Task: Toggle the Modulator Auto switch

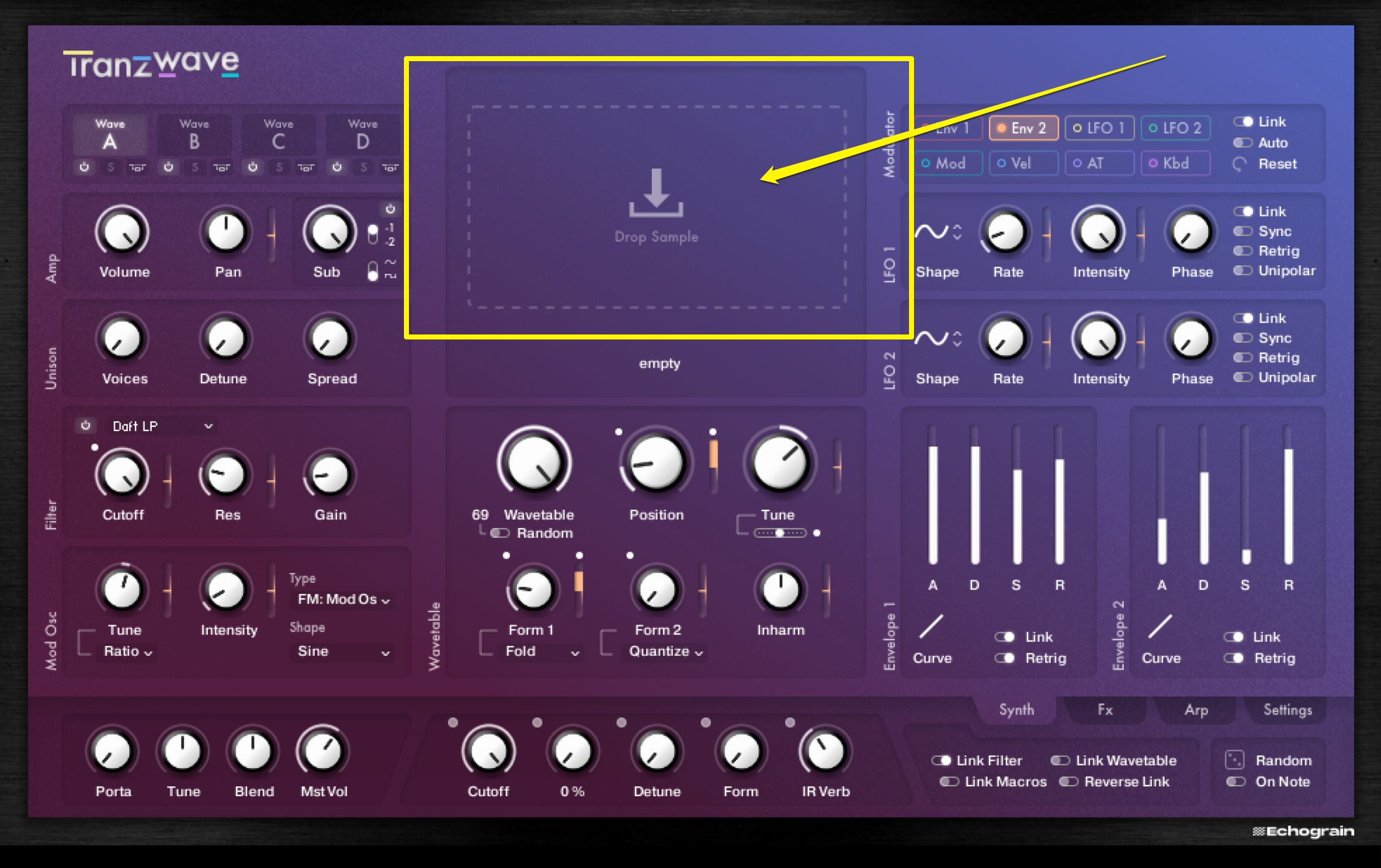Action: pyautogui.click(x=1243, y=143)
